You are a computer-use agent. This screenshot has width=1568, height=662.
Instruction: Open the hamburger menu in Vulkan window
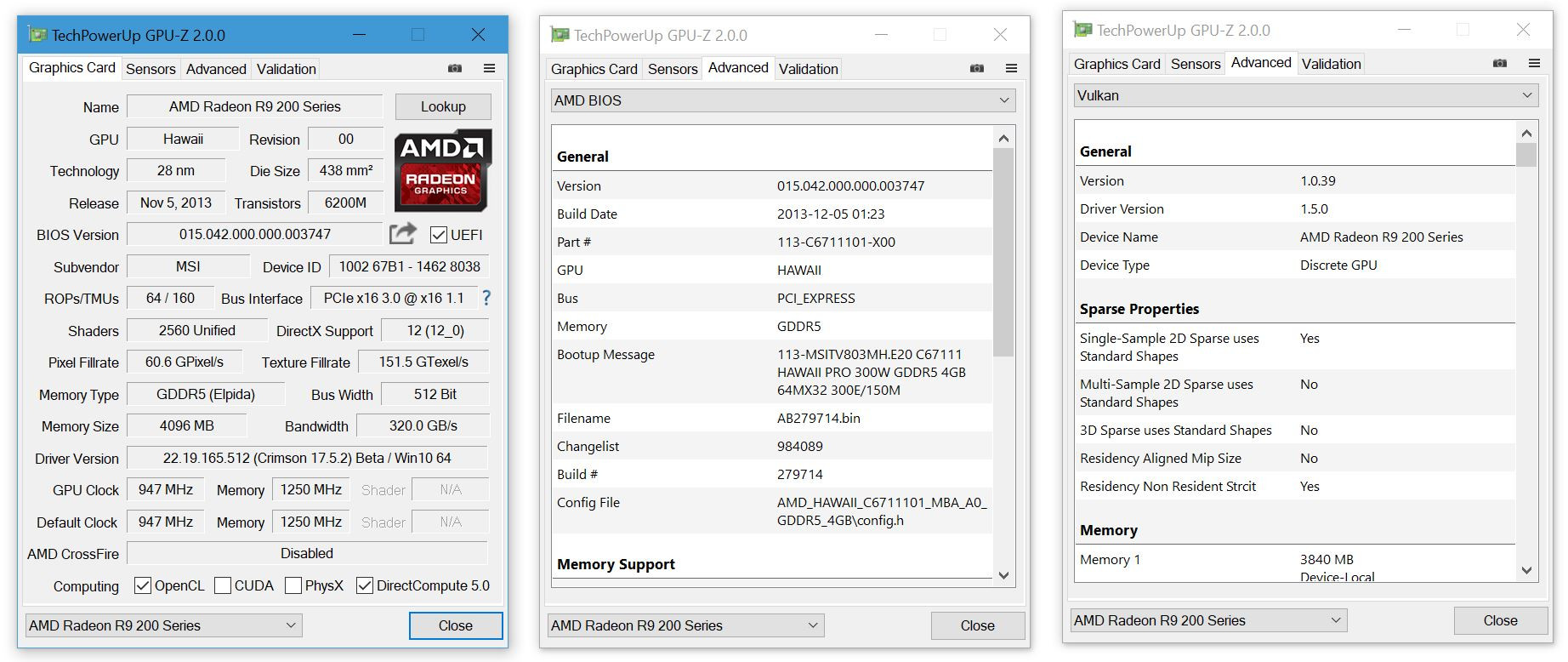(x=1534, y=63)
